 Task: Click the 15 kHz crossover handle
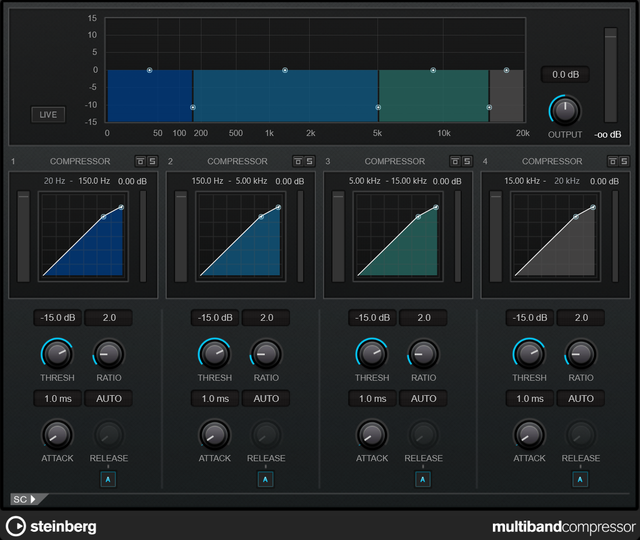489,107
